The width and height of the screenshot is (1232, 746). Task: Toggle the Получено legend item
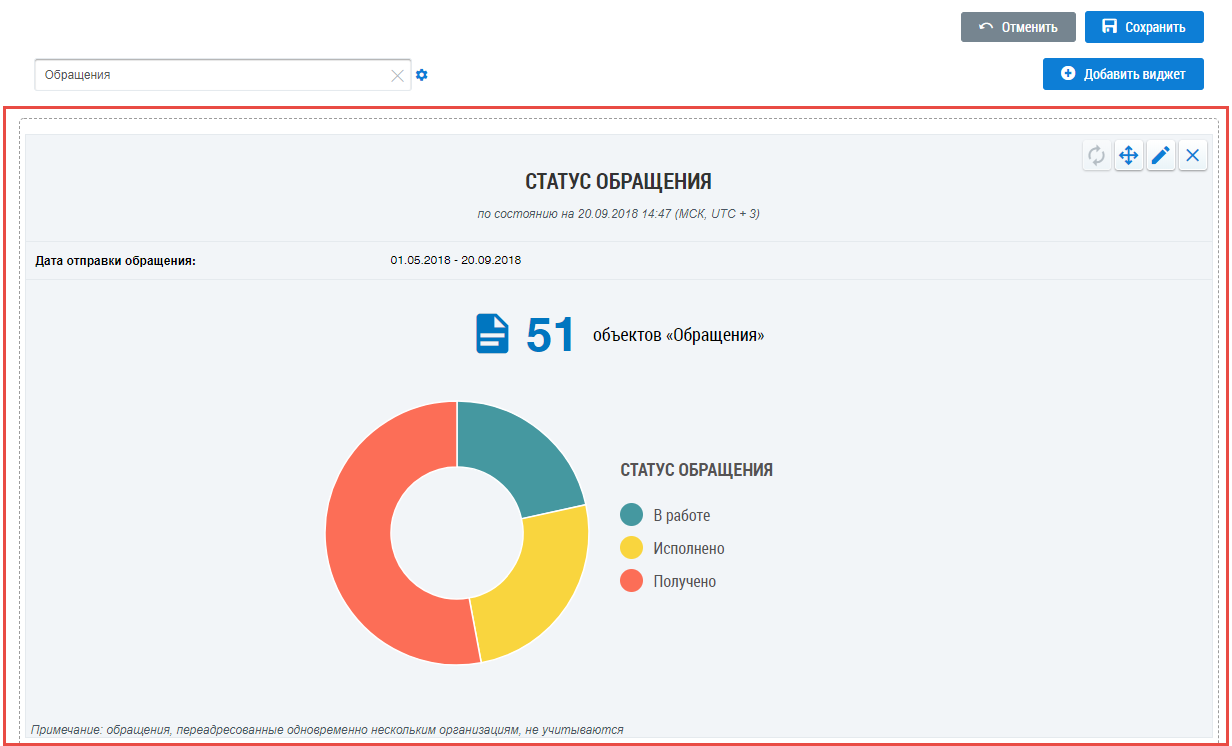coord(684,582)
